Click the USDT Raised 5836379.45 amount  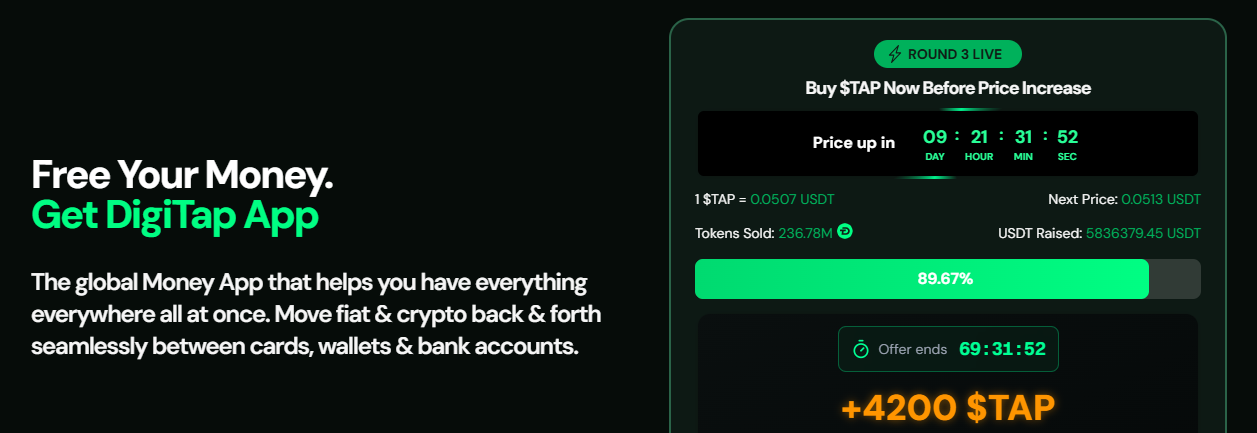[1142, 233]
